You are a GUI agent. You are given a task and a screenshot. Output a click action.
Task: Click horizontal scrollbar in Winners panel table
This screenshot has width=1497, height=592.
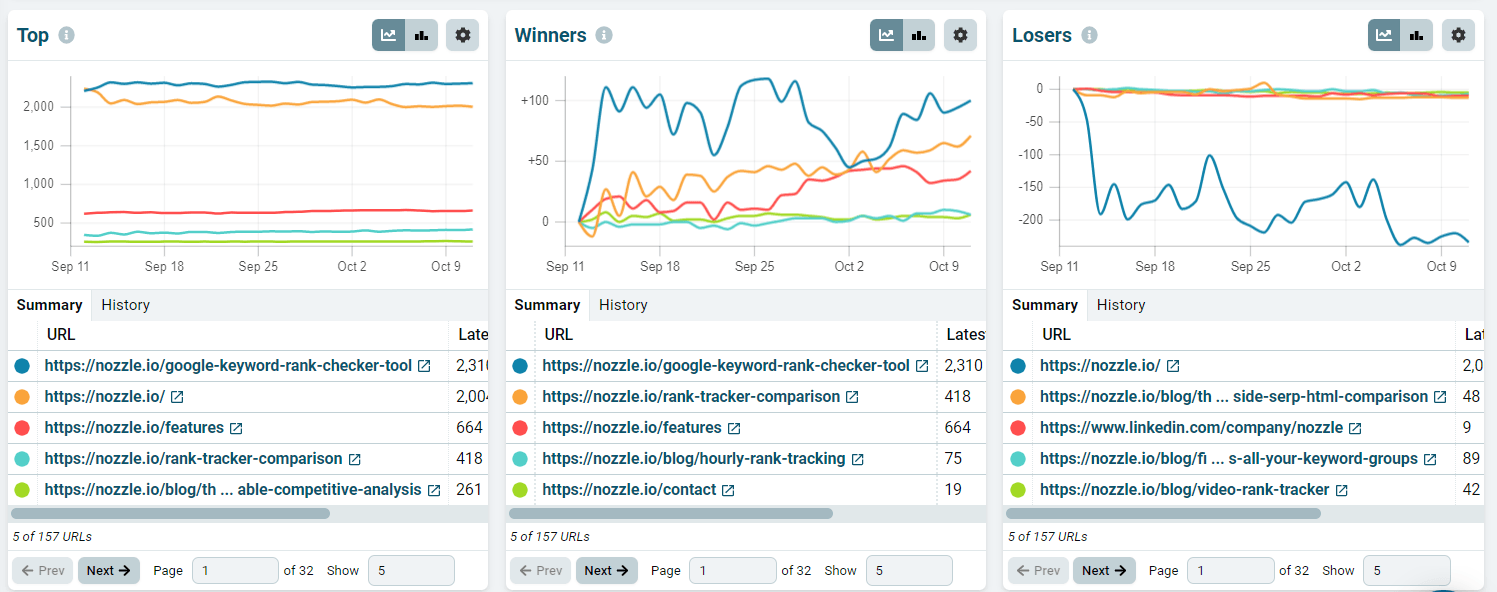tap(671, 513)
